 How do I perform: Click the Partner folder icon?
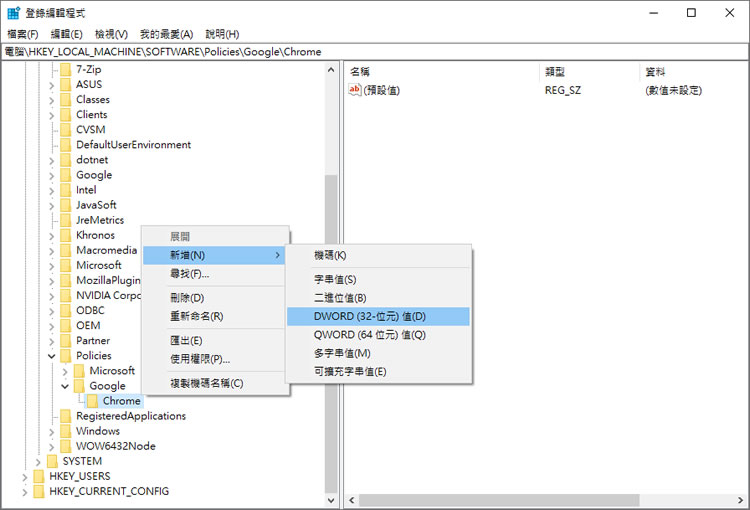tap(66, 341)
